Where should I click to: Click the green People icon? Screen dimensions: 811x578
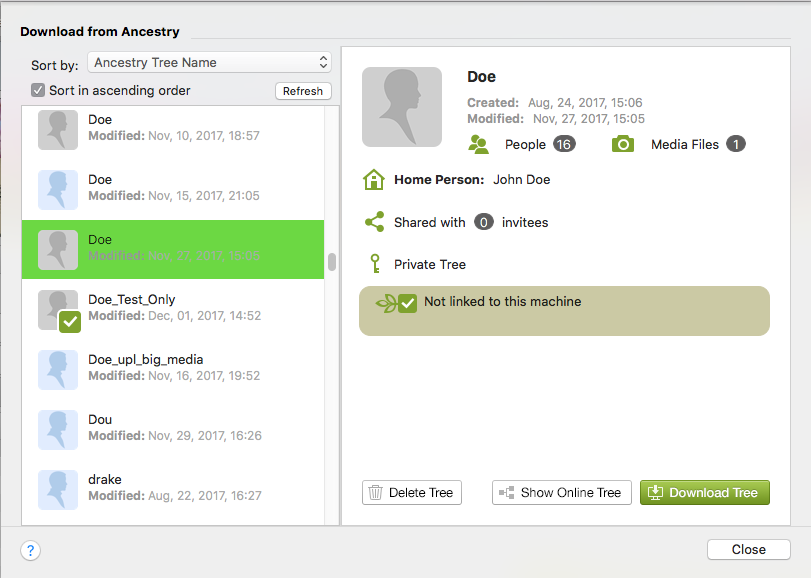[x=478, y=144]
